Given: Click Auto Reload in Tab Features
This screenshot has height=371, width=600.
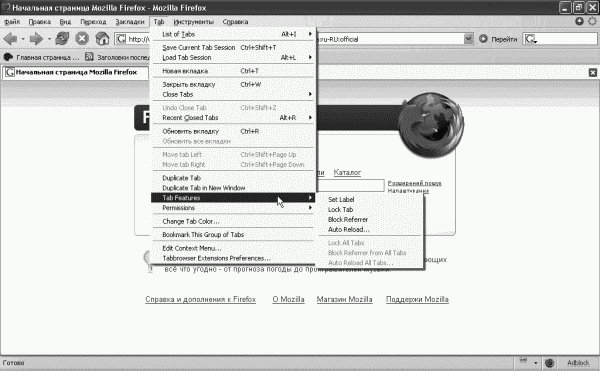Looking at the screenshot, I should tap(349, 229).
